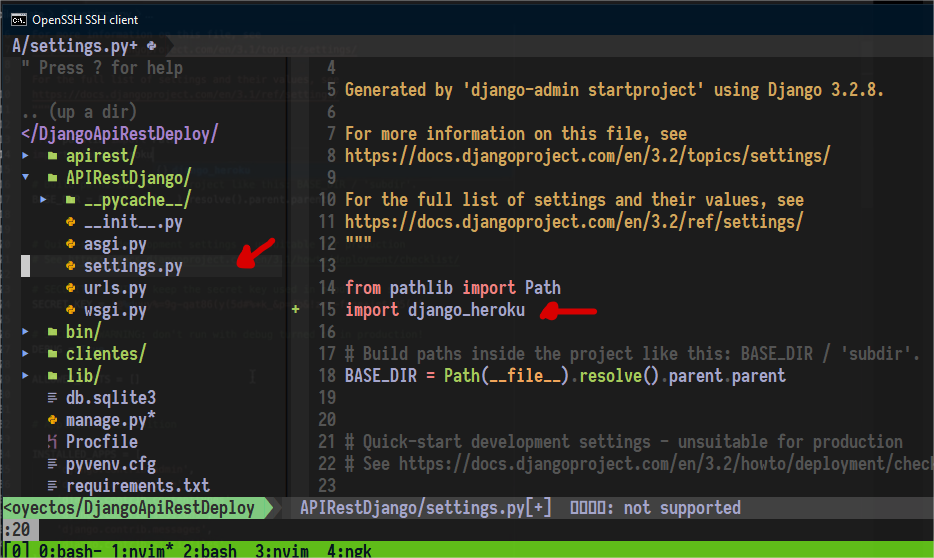Expand the __pycache__/ directory arrow

click(x=43, y=200)
